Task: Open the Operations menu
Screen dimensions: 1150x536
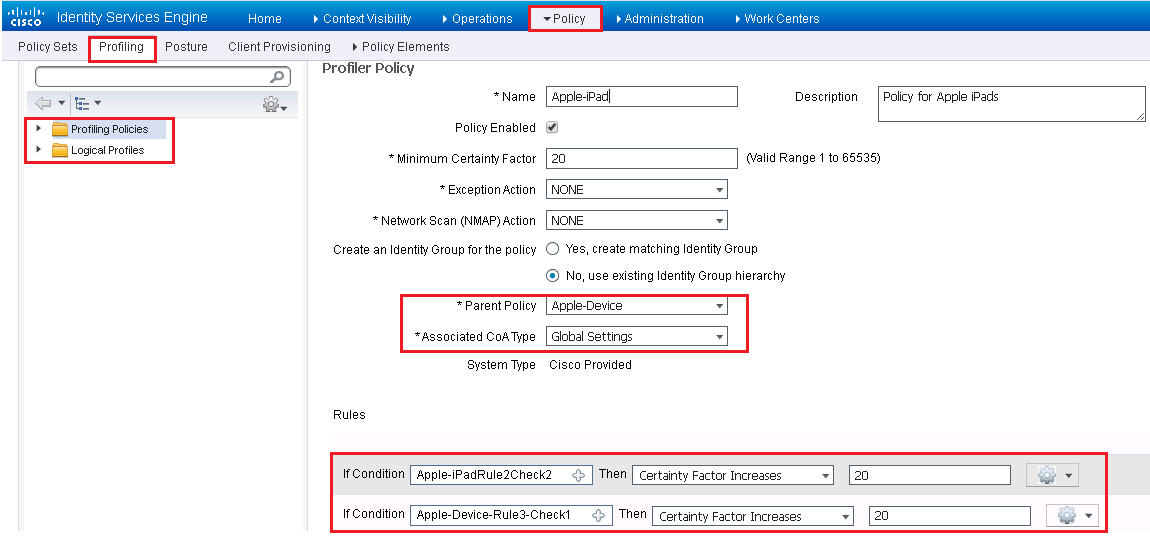Action: [477, 18]
